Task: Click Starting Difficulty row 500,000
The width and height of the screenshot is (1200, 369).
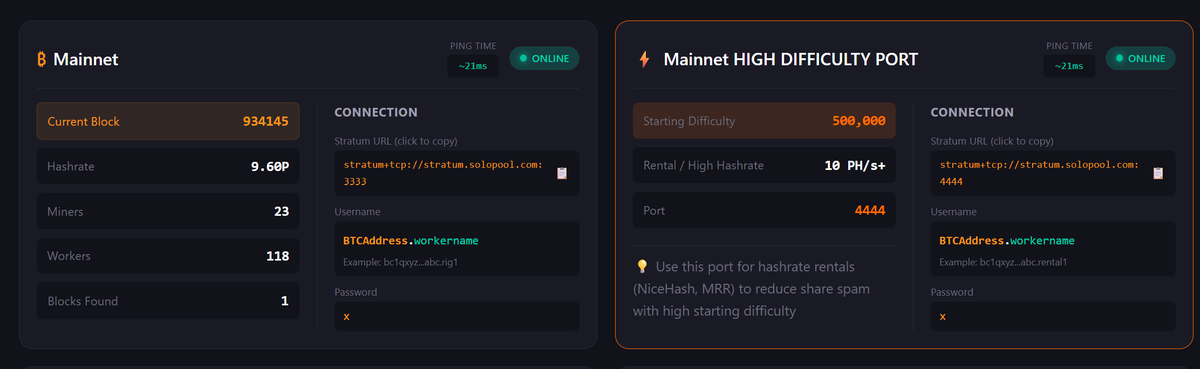Action: click(764, 121)
